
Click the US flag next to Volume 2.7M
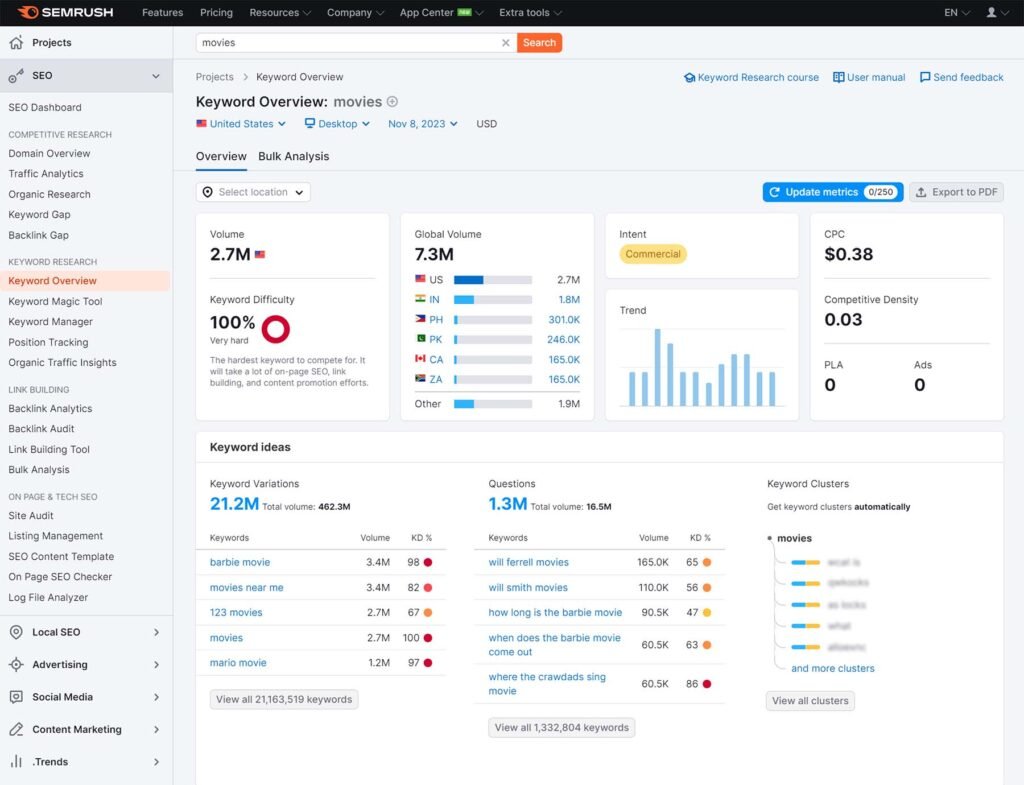(x=260, y=255)
